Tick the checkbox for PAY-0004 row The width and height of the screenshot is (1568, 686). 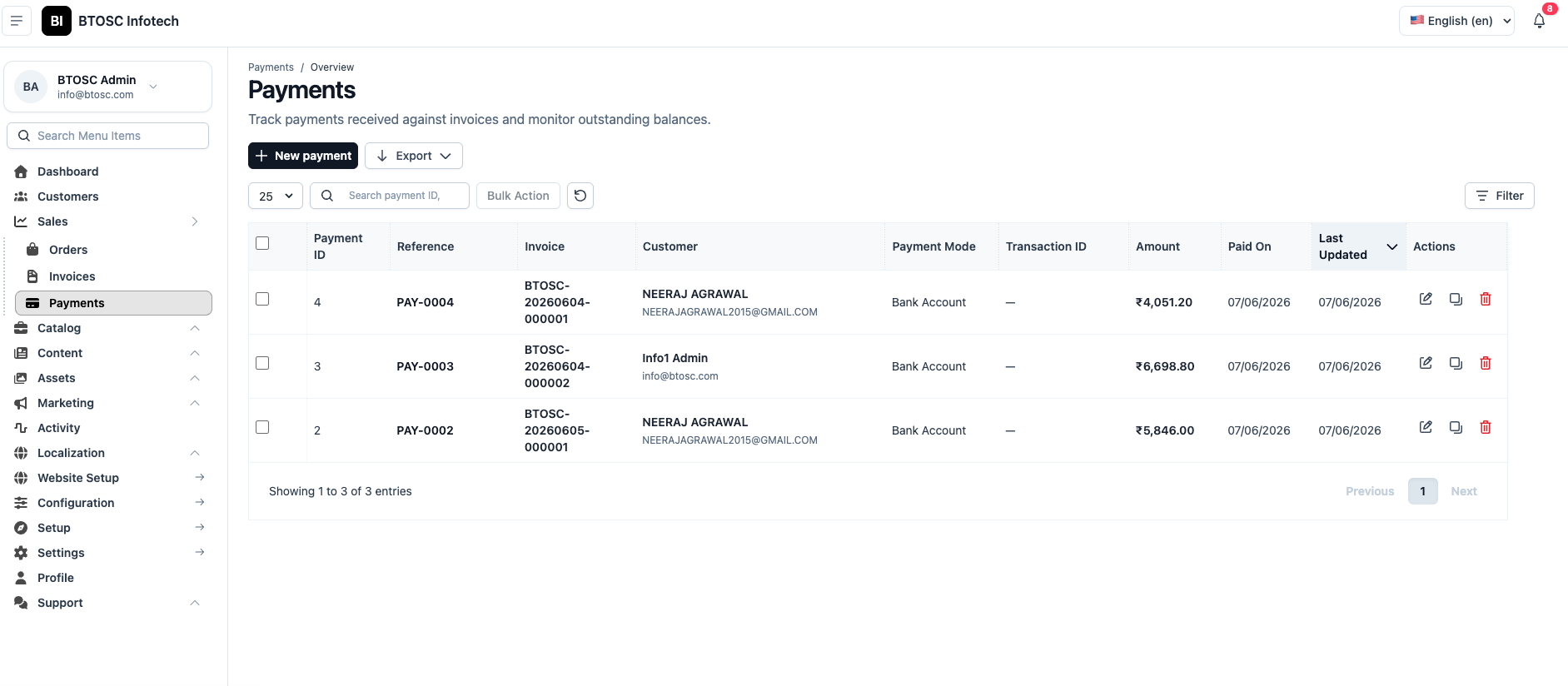point(262,299)
